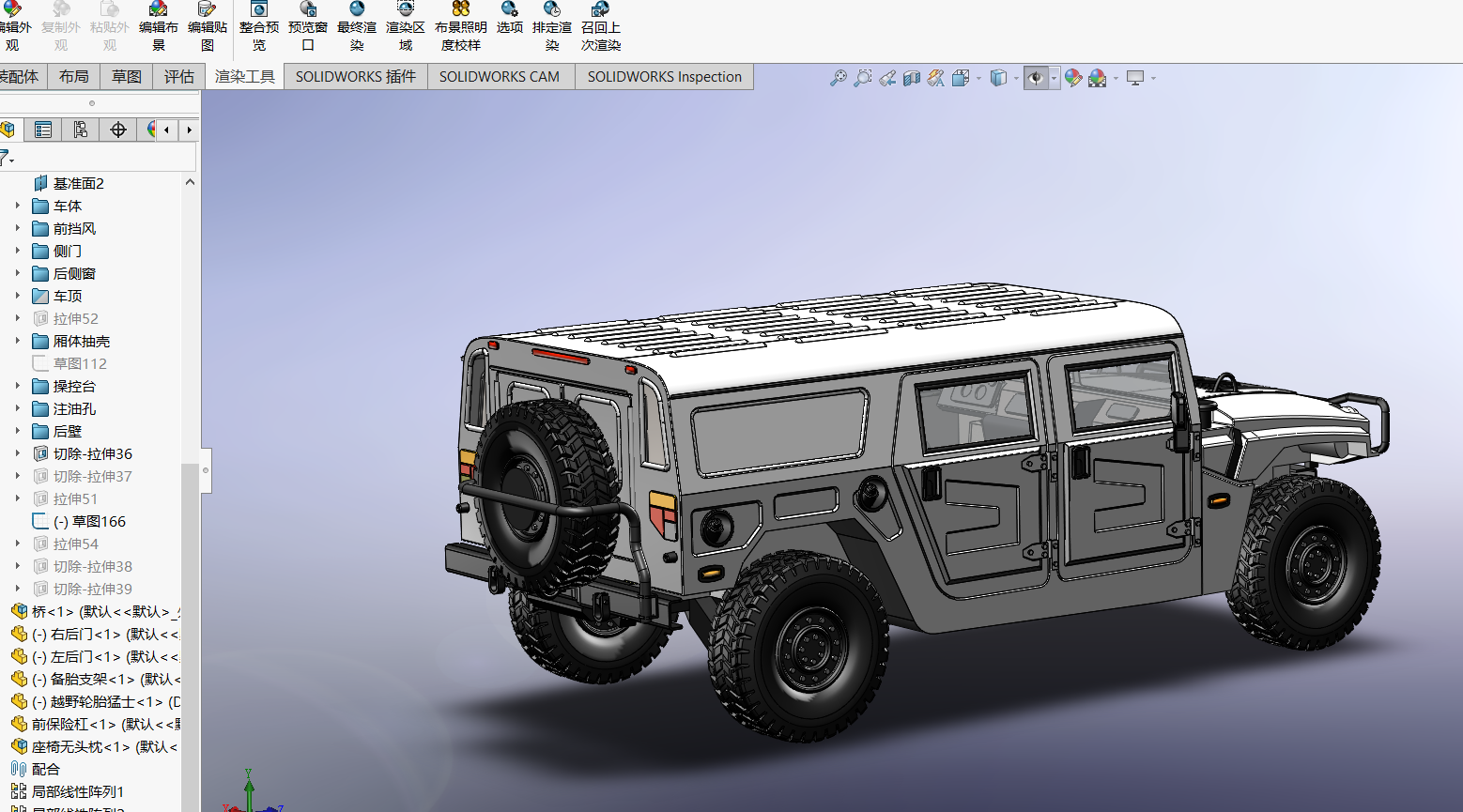
Task: Open render 选项 (Options)
Action: click(510, 19)
